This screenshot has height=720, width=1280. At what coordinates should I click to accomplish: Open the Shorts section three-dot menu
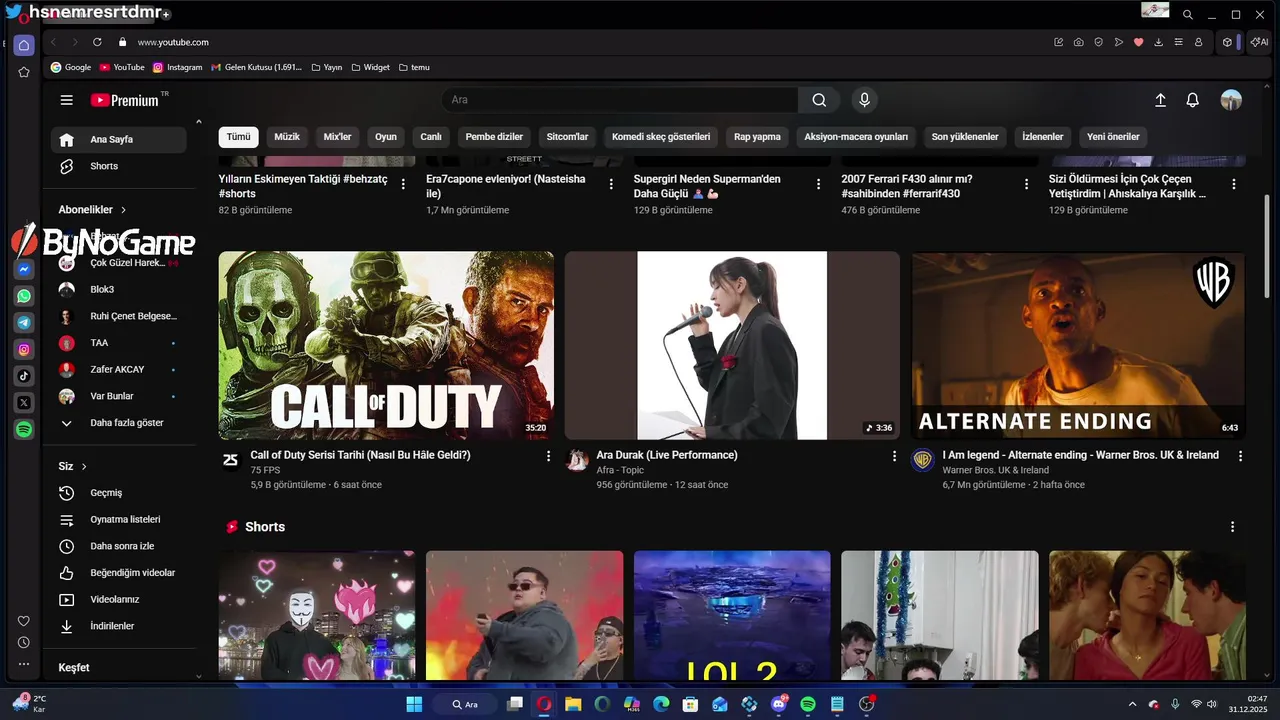[1232, 527]
